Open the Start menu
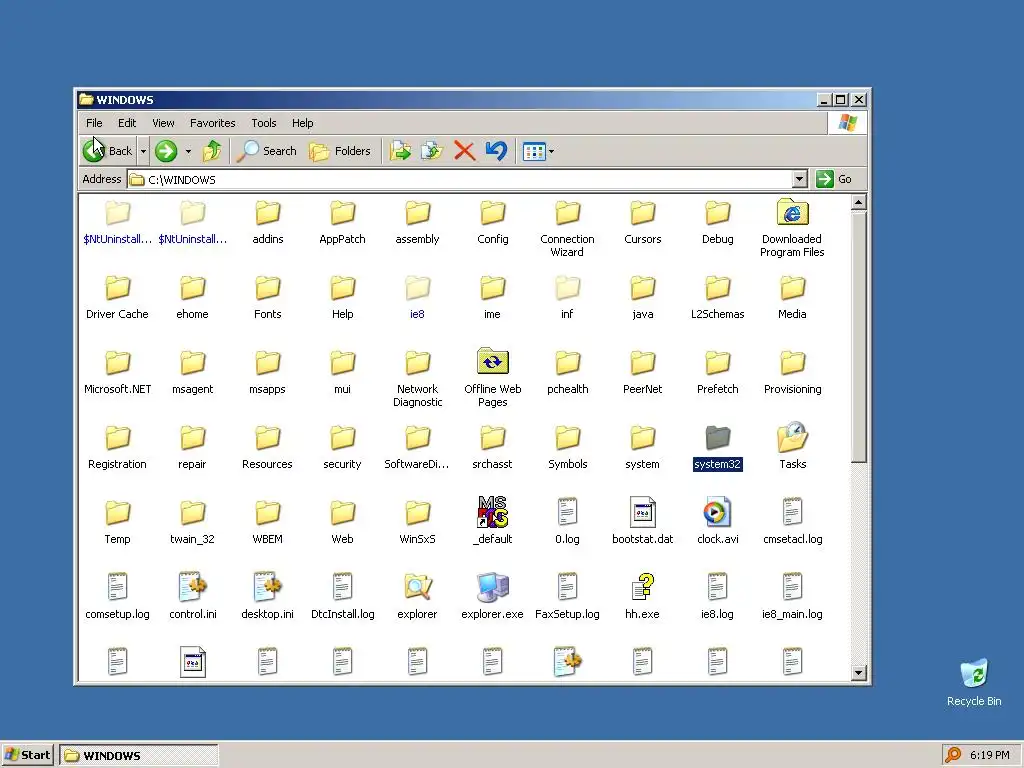Screen dimensions: 1024x768 [x=27, y=755]
